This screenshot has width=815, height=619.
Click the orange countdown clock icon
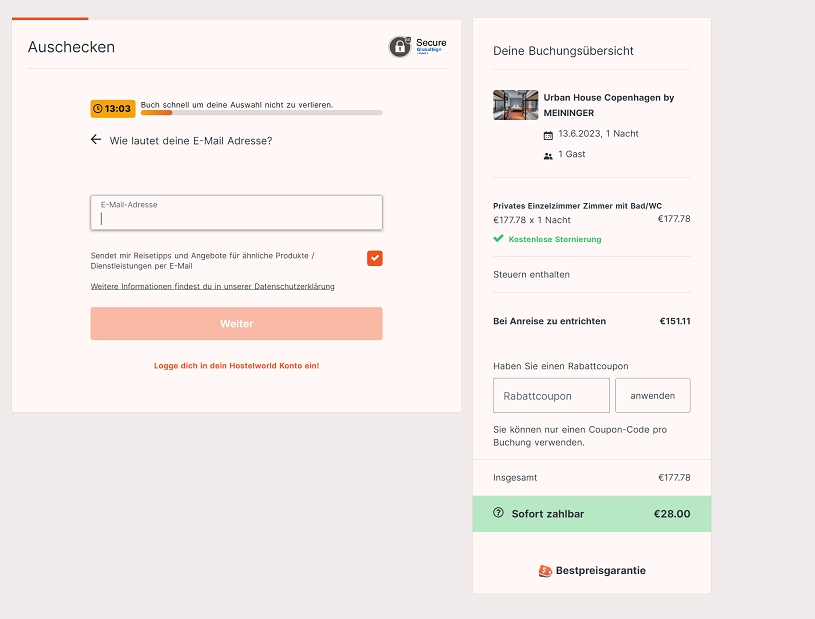pos(100,106)
